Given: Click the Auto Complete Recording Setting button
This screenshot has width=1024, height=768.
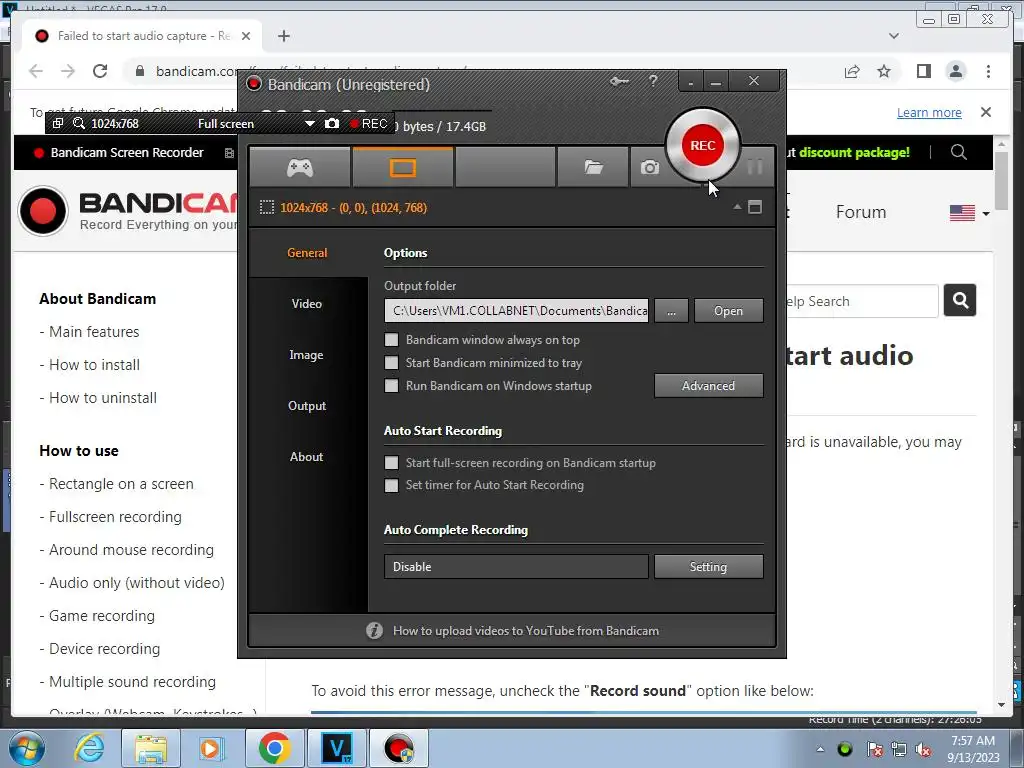Looking at the screenshot, I should pyautogui.click(x=709, y=567).
